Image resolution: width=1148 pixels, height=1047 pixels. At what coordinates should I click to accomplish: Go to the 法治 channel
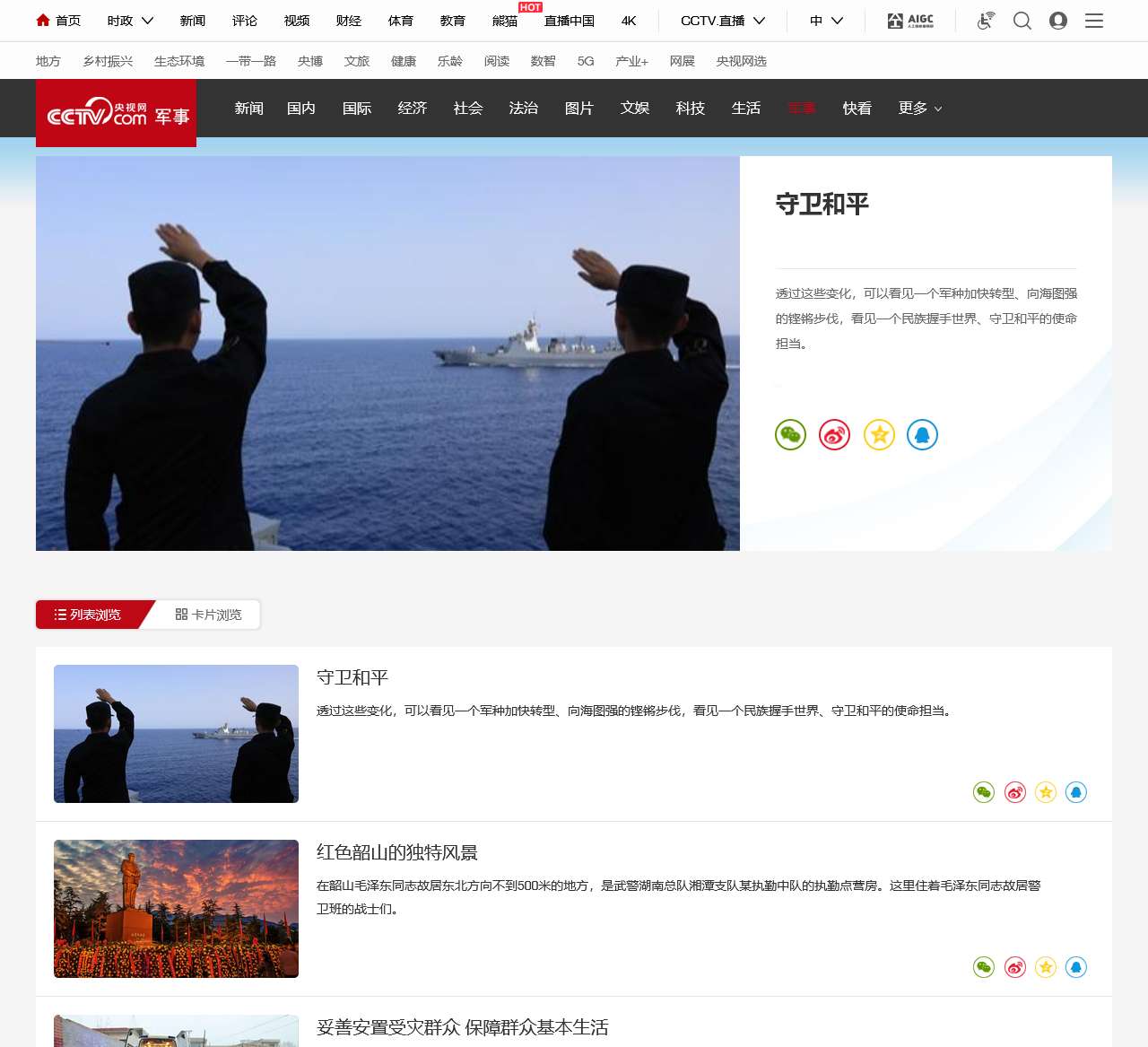(524, 109)
